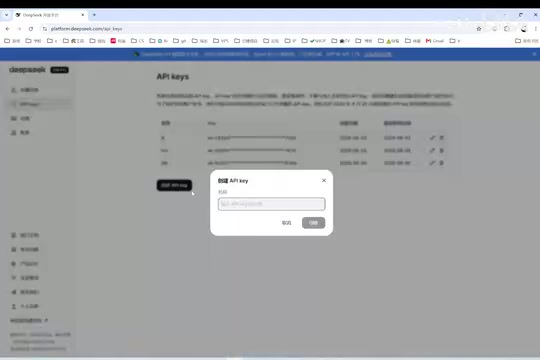
Task: Edit the bottom API key row's name
Action: pyautogui.click(x=432, y=163)
